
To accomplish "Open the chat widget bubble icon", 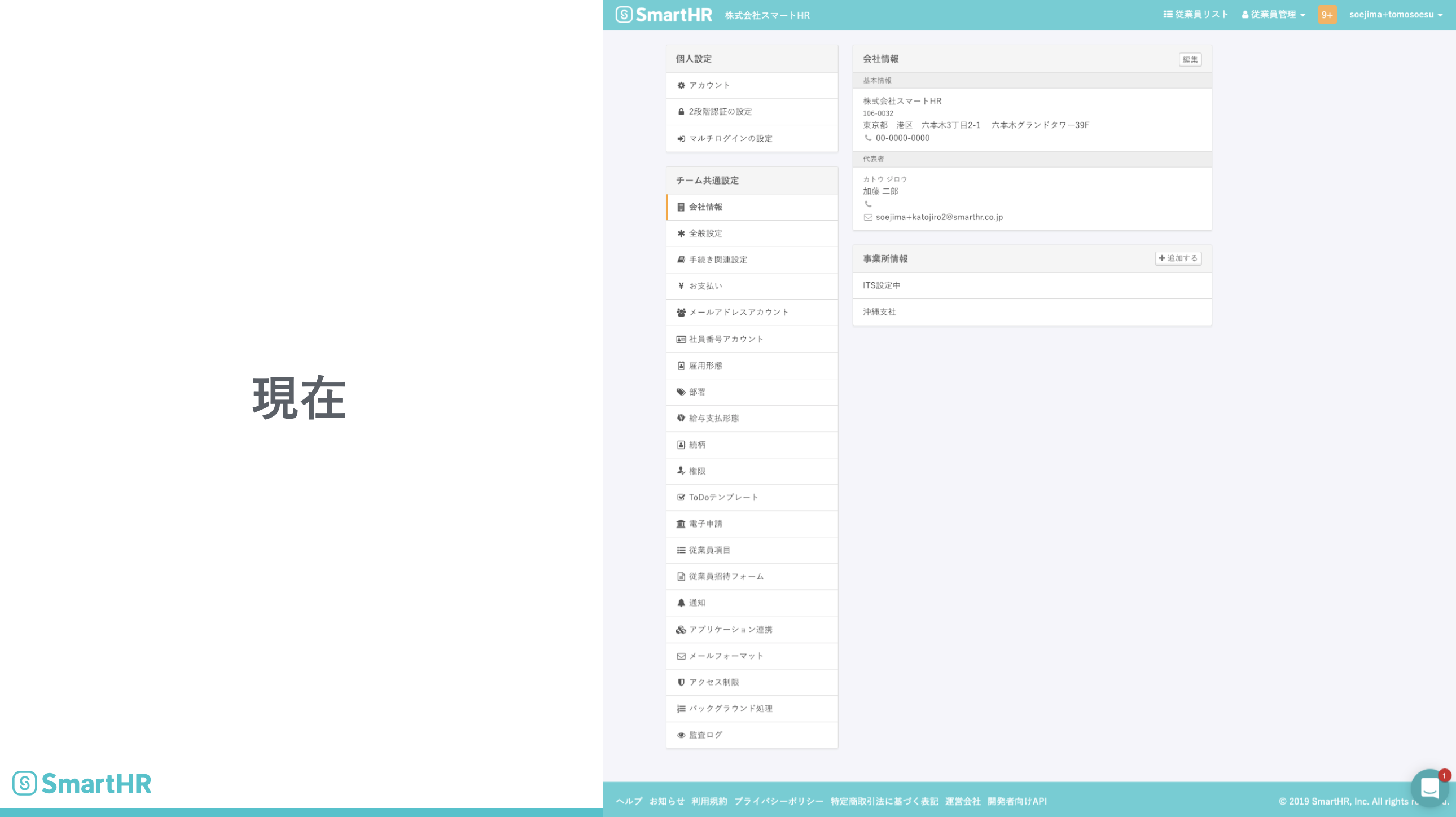I will coord(1429,788).
